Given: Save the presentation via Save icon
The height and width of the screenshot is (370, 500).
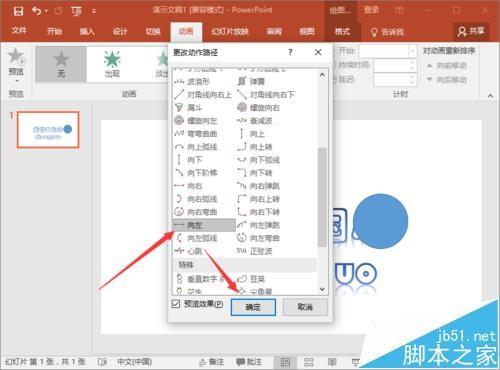Looking at the screenshot, I should point(18,12).
